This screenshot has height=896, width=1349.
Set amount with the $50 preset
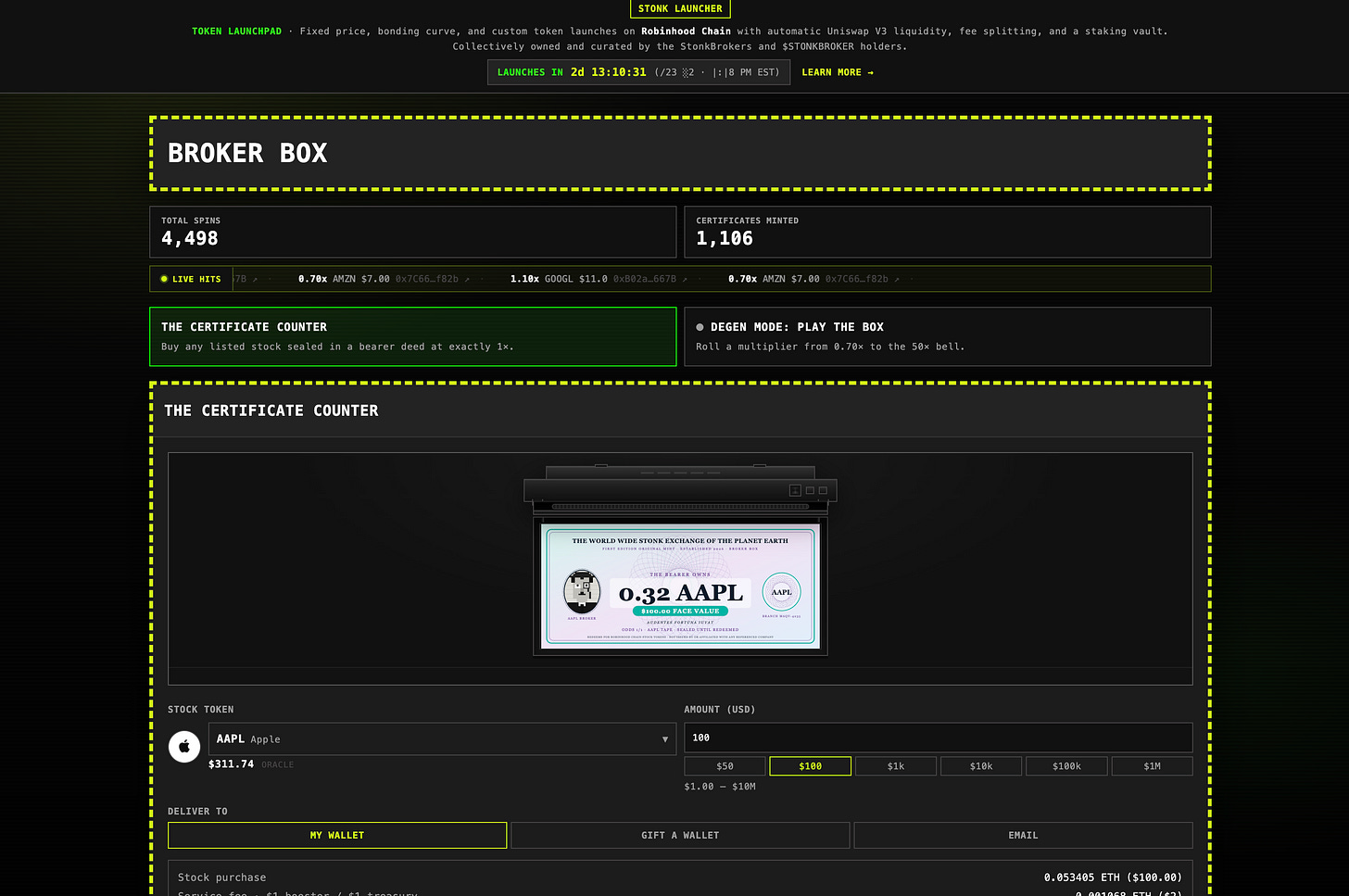[x=725, y=766]
